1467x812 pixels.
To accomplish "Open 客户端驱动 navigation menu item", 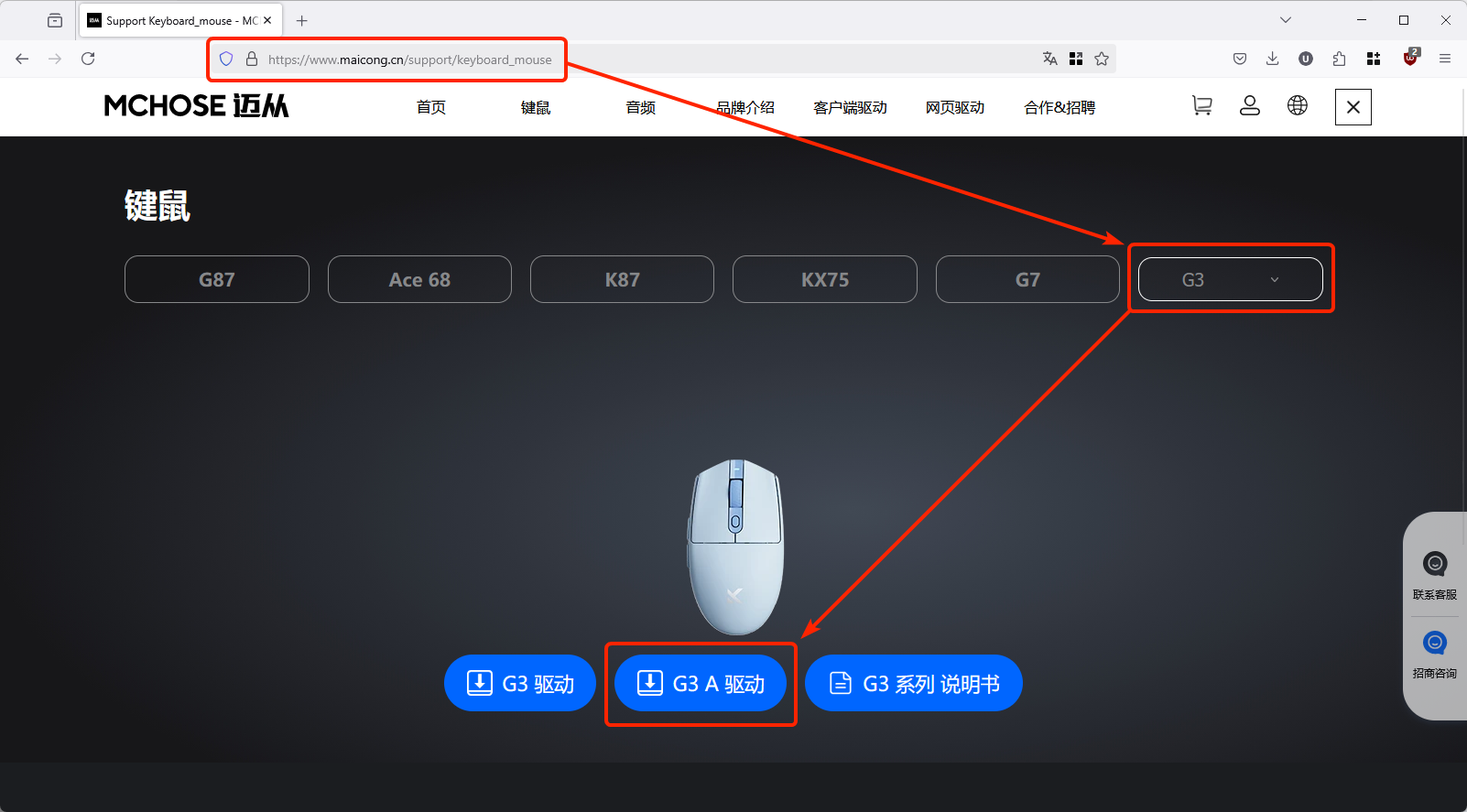I will tap(851, 107).
